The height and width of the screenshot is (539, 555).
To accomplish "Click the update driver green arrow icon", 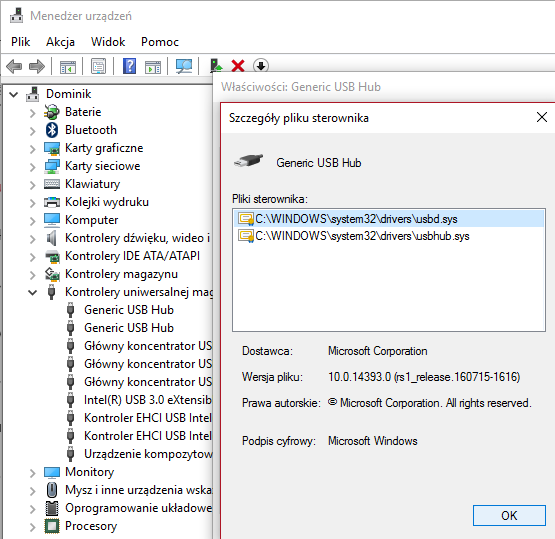I will coord(216,66).
